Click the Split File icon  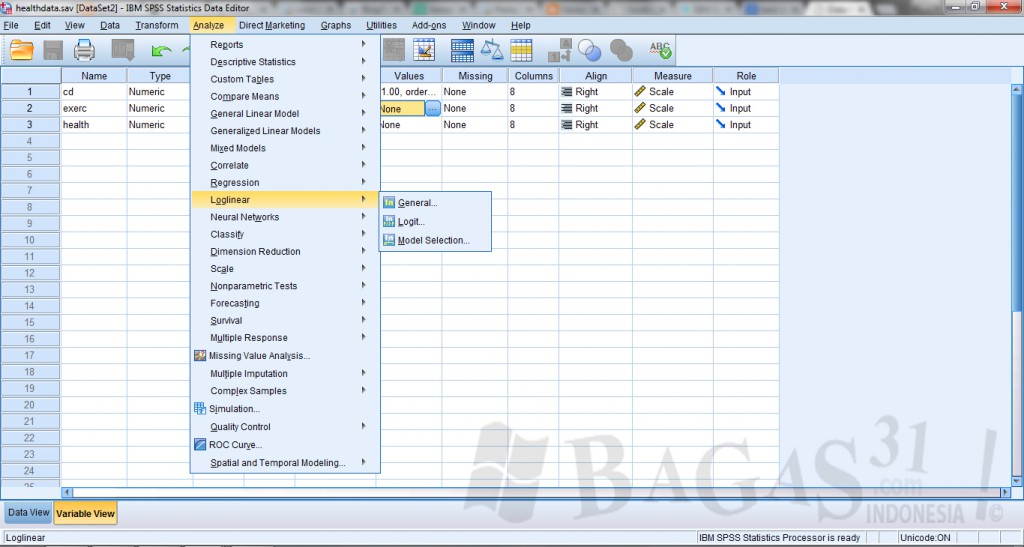pyautogui.click(x=462, y=50)
